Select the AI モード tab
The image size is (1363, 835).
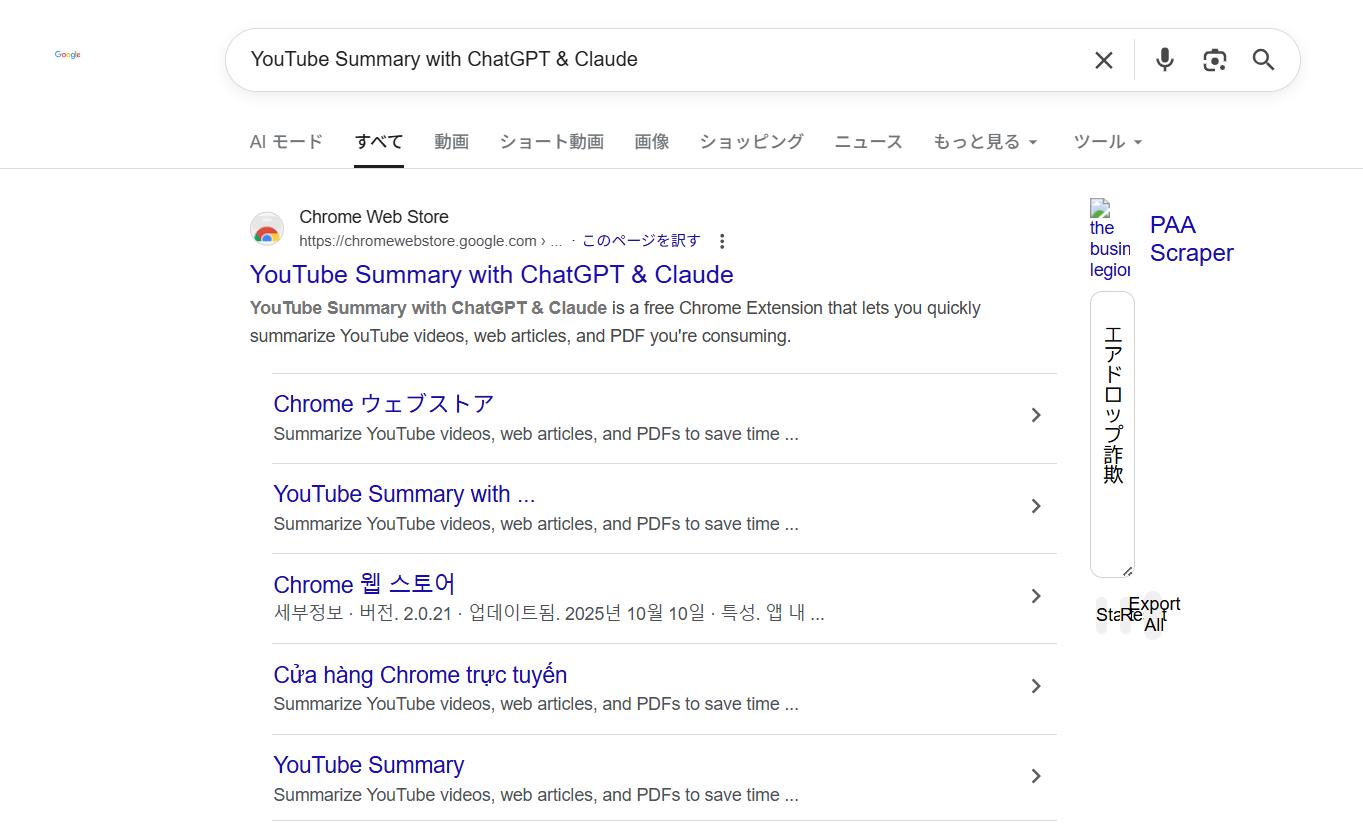(x=286, y=141)
